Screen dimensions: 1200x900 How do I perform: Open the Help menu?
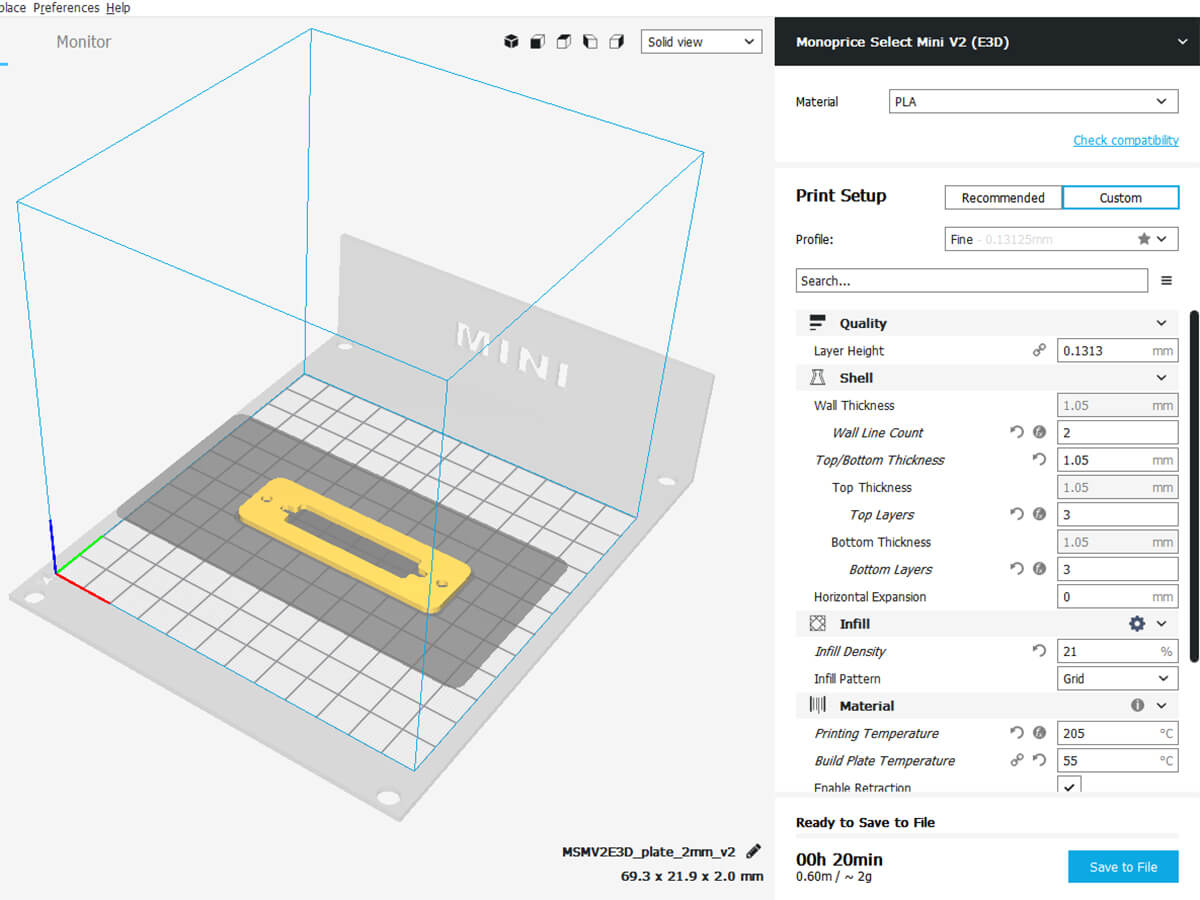[118, 8]
